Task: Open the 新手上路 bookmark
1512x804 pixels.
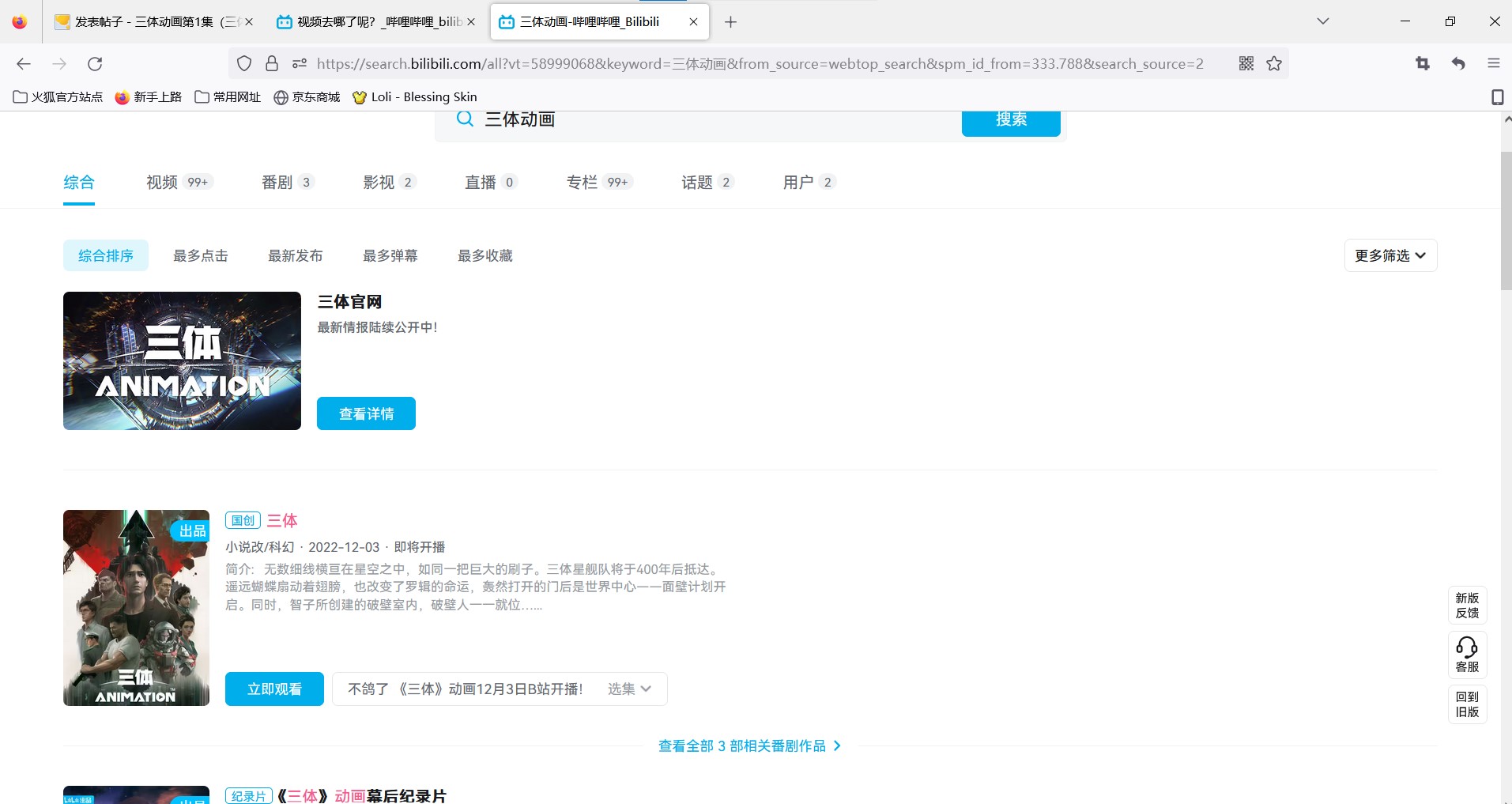Action: point(149,97)
